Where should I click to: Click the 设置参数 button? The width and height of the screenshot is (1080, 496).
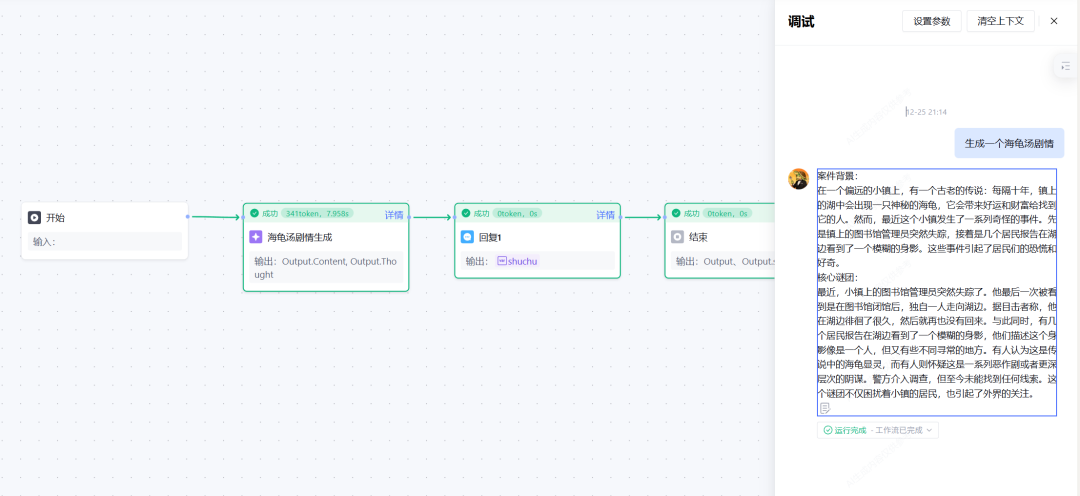click(x=931, y=21)
